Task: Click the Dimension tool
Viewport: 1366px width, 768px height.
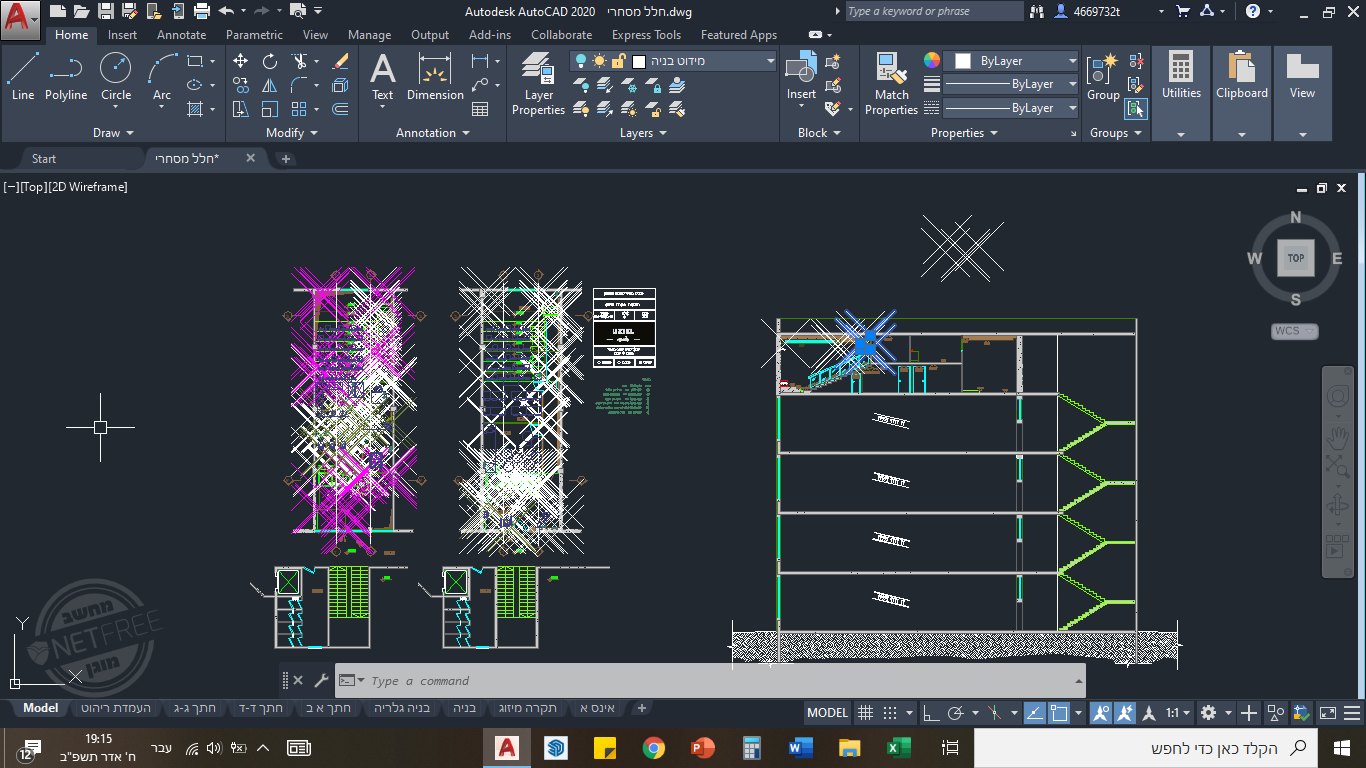Action: click(x=435, y=77)
